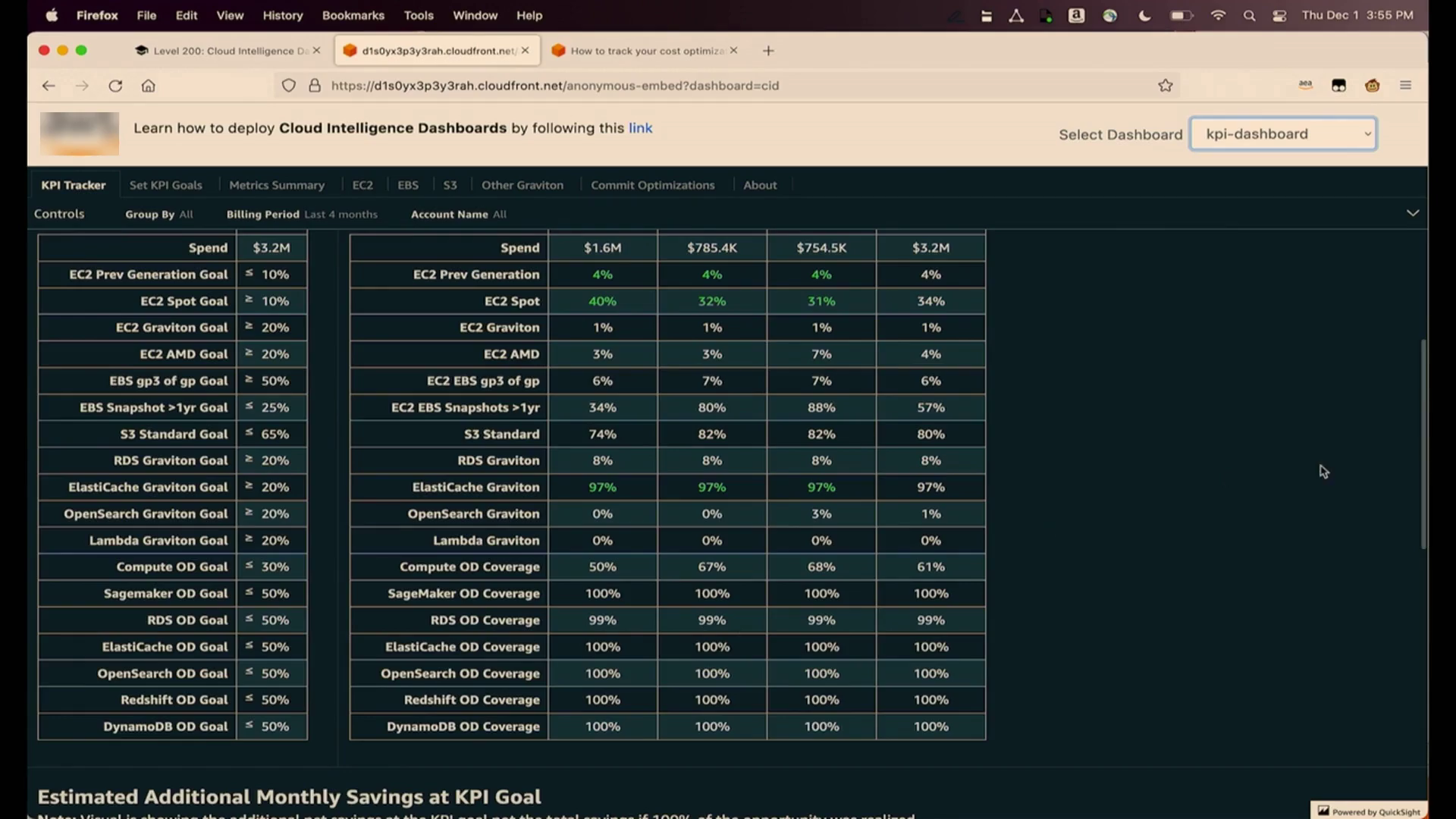Open the Billing Period control

point(301,215)
